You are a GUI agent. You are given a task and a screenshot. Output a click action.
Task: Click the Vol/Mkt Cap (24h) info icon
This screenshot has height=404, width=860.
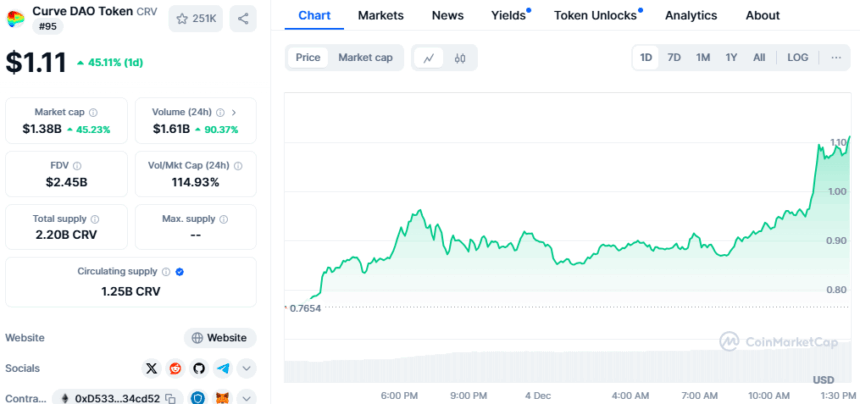click(238, 166)
